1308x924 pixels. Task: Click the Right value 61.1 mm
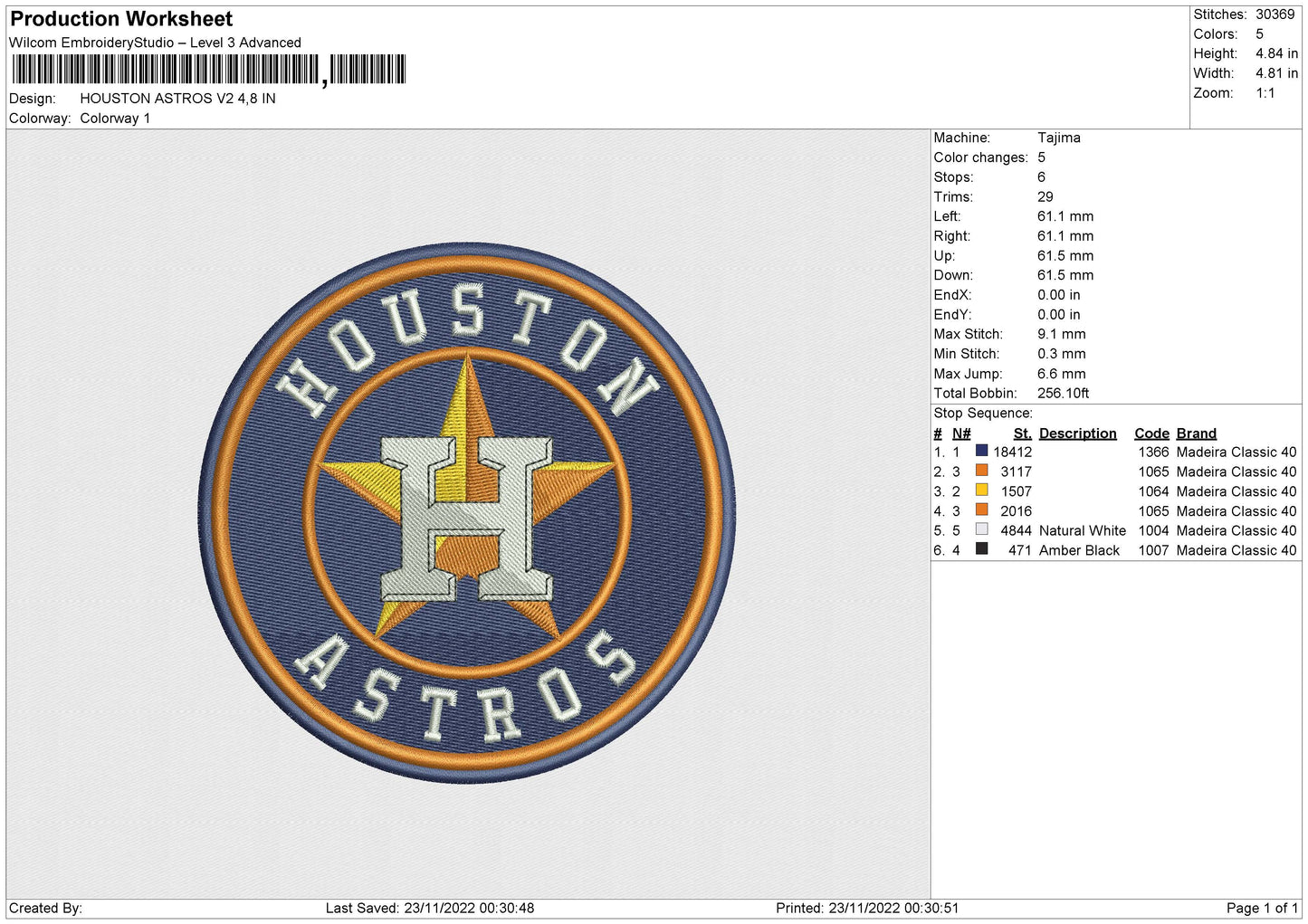[1065, 236]
